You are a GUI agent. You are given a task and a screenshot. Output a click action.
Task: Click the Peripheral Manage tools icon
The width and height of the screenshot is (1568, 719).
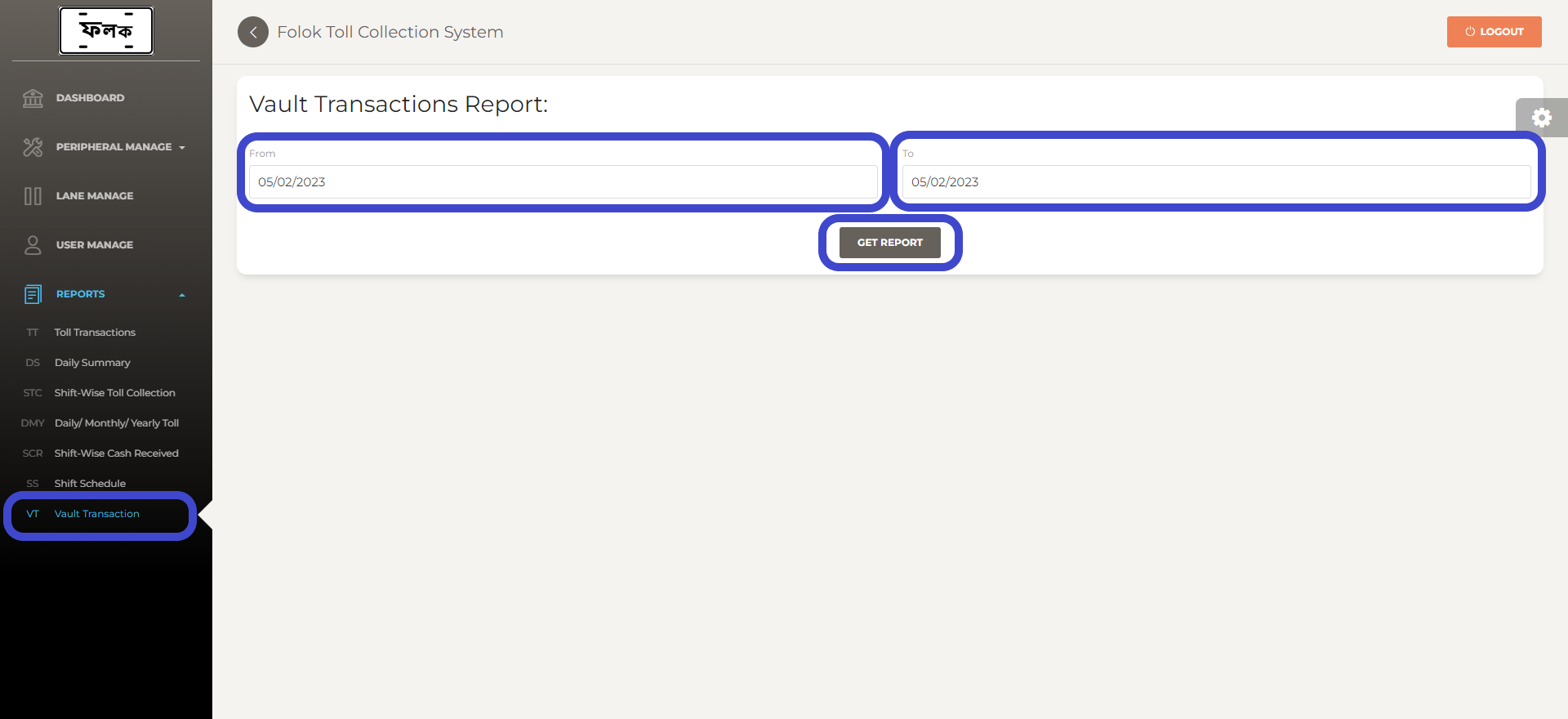pyautogui.click(x=33, y=147)
